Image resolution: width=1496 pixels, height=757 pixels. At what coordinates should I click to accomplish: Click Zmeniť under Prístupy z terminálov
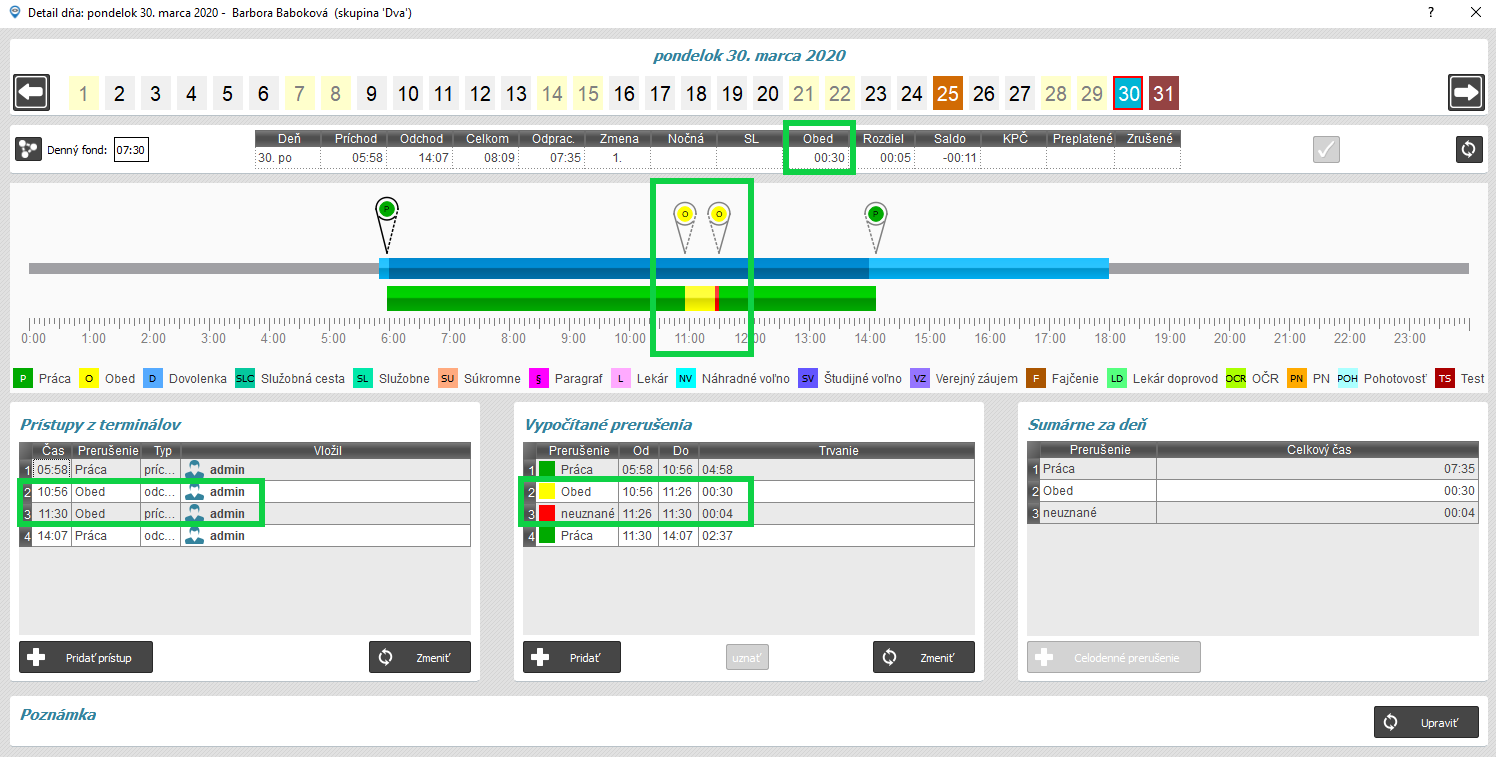pyautogui.click(x=420, y=657)
